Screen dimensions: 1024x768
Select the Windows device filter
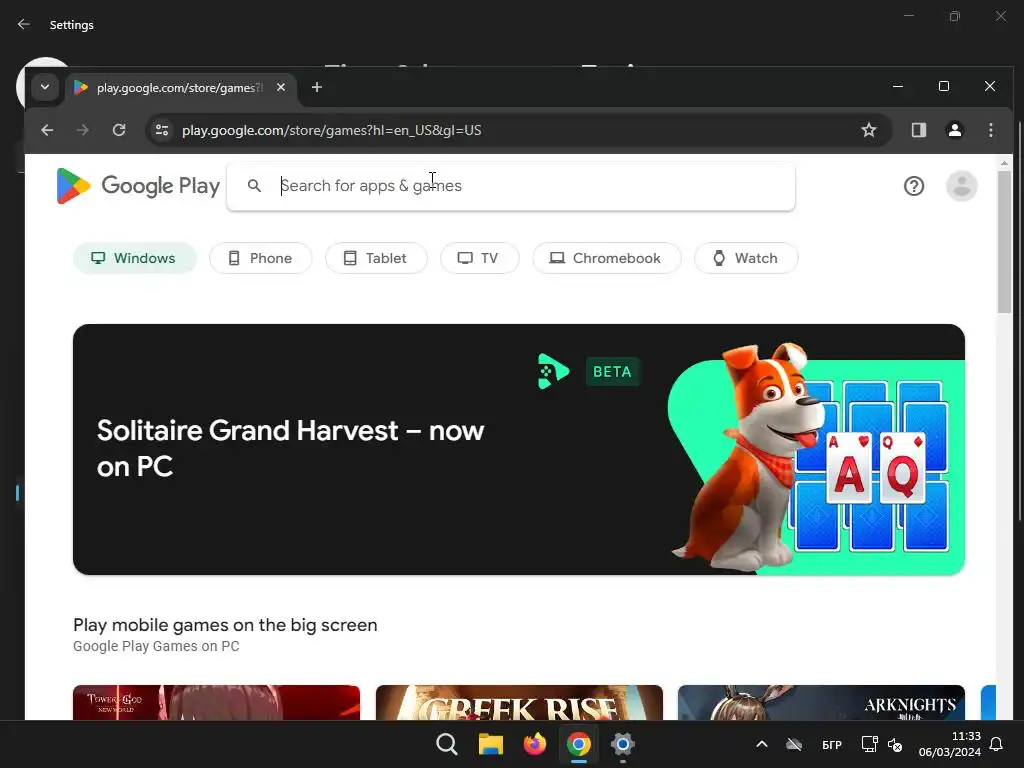click(x=135, y=258)
